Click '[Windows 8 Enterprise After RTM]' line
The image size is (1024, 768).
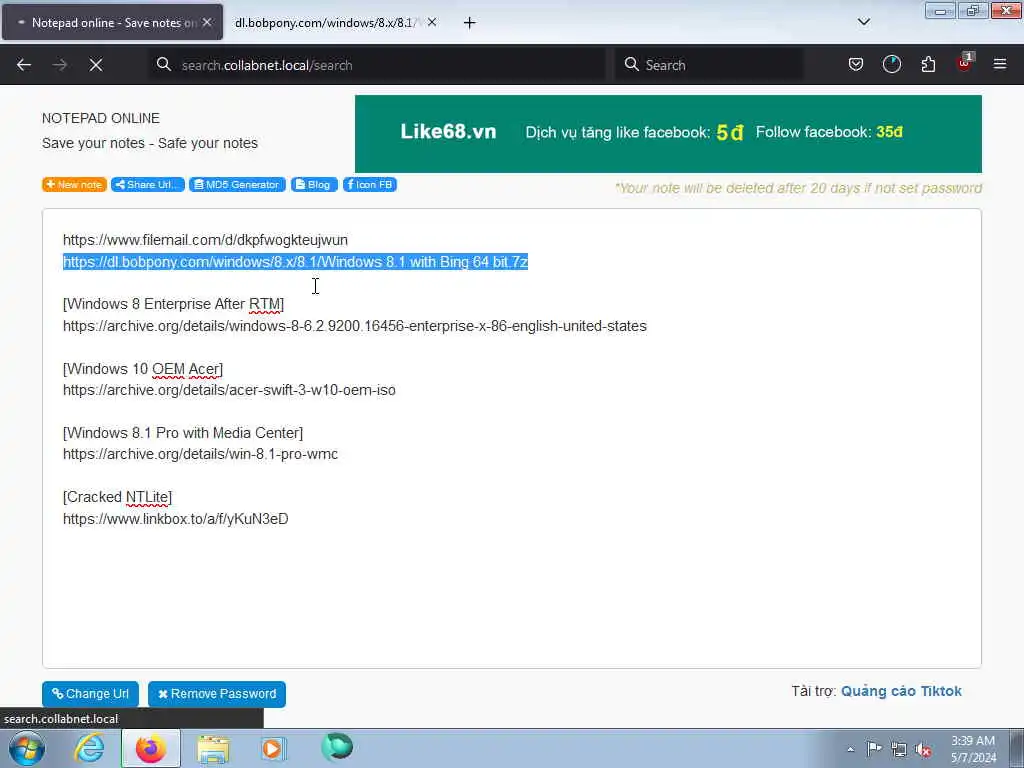(x=173, y=304)
